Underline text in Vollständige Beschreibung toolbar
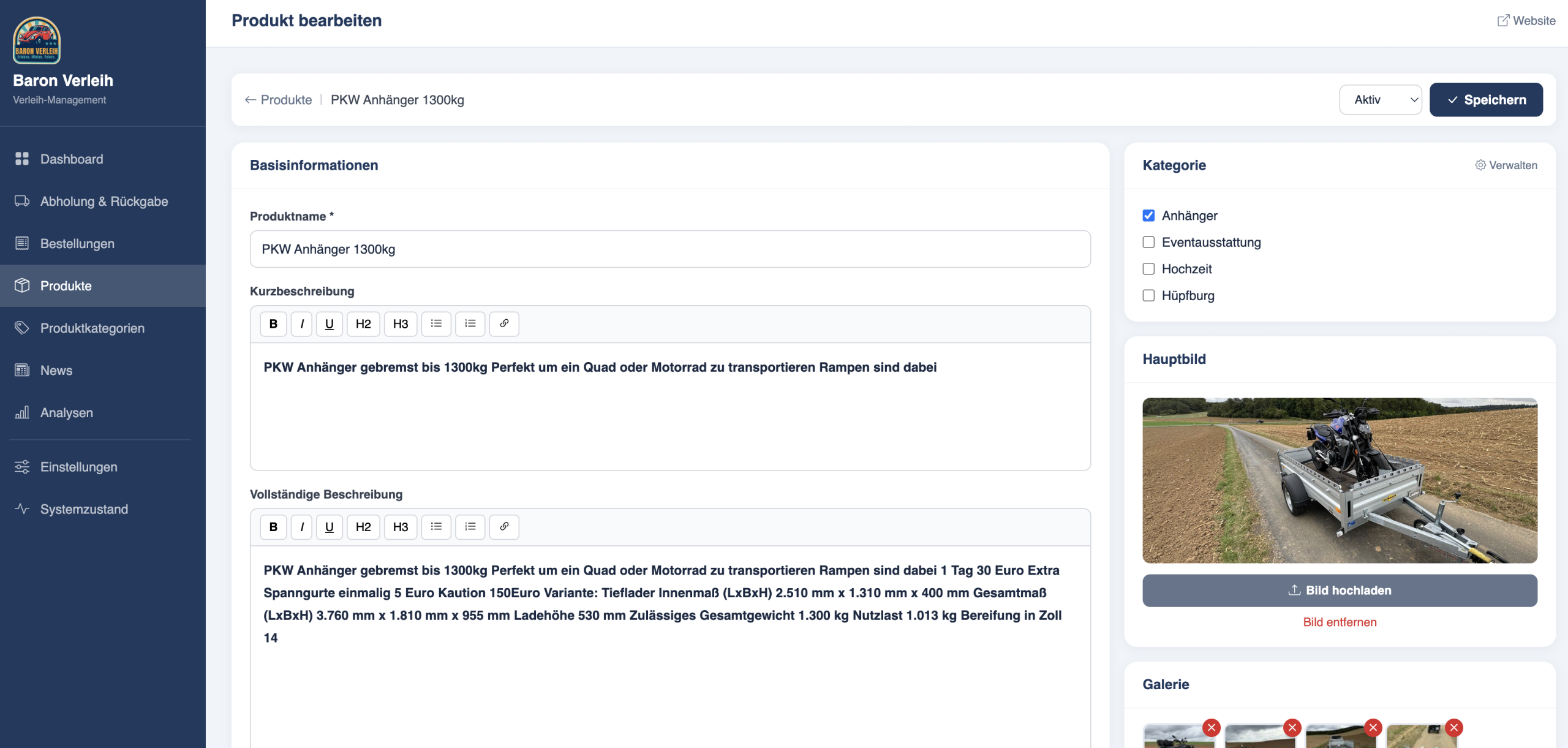 pos(329,526)
